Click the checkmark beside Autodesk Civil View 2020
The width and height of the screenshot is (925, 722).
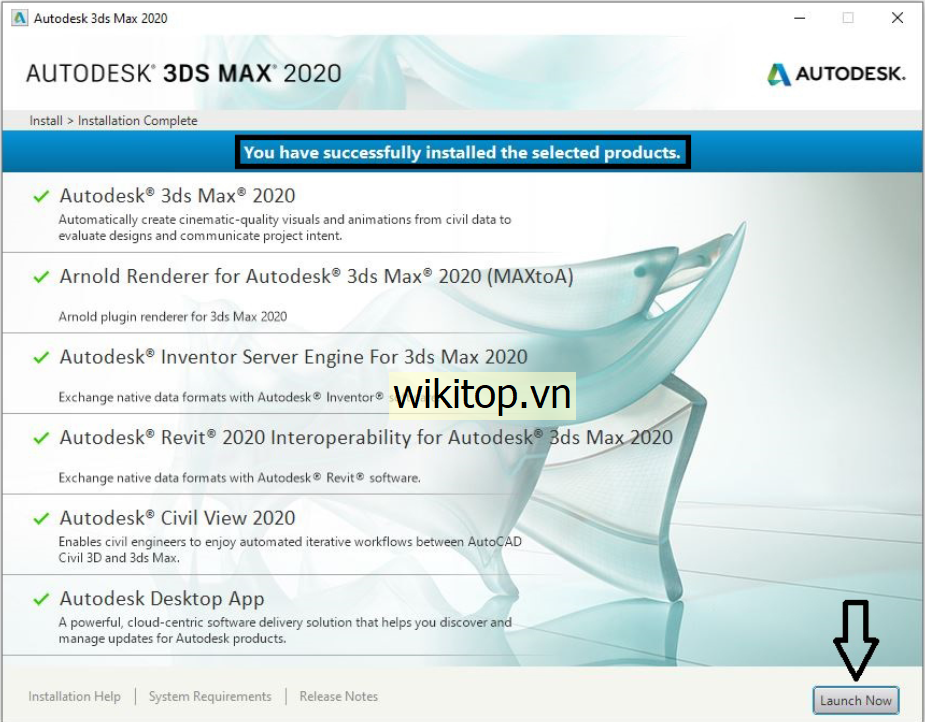[x=41, y=518]
